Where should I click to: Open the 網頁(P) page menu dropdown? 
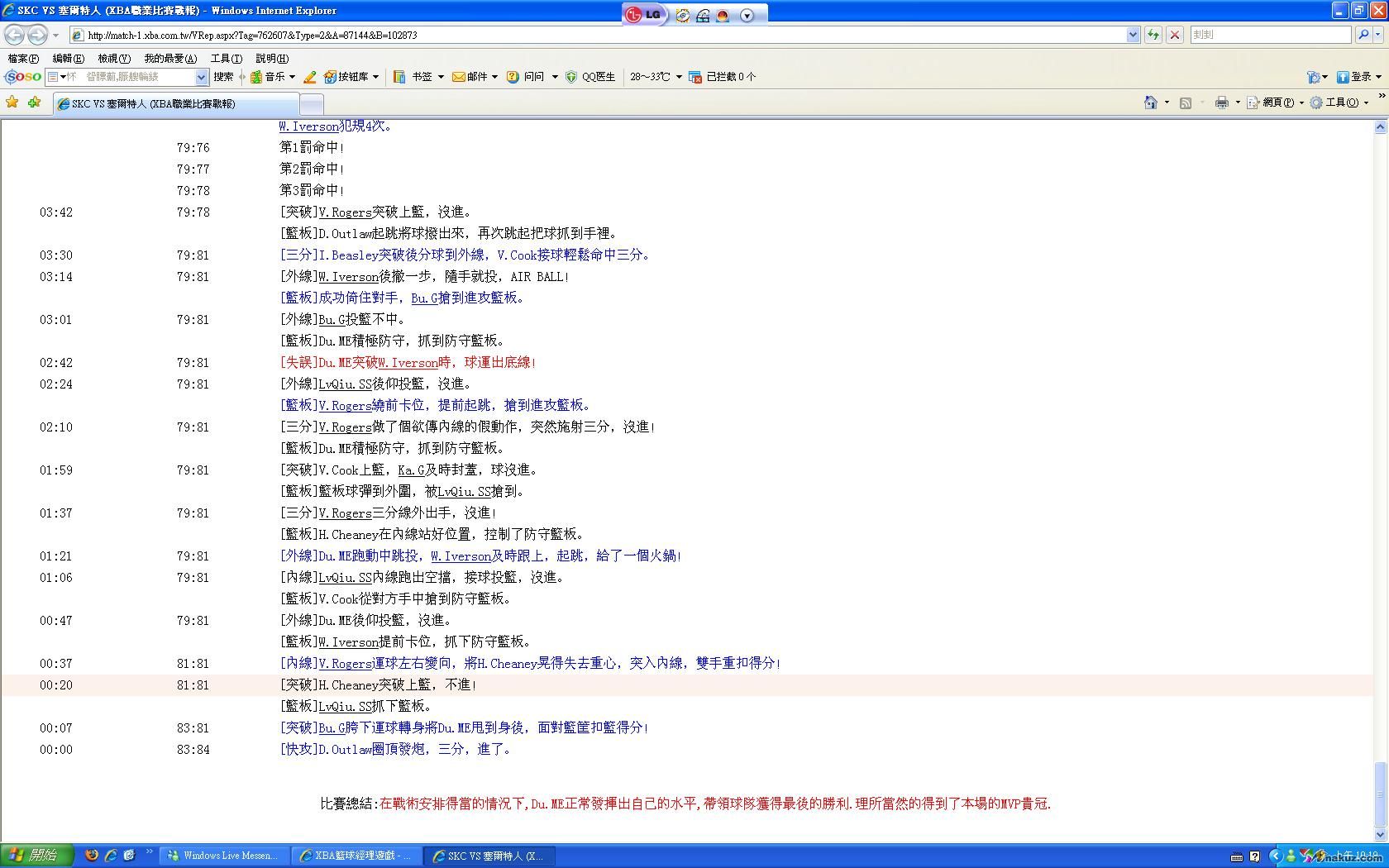[1301, 103]
